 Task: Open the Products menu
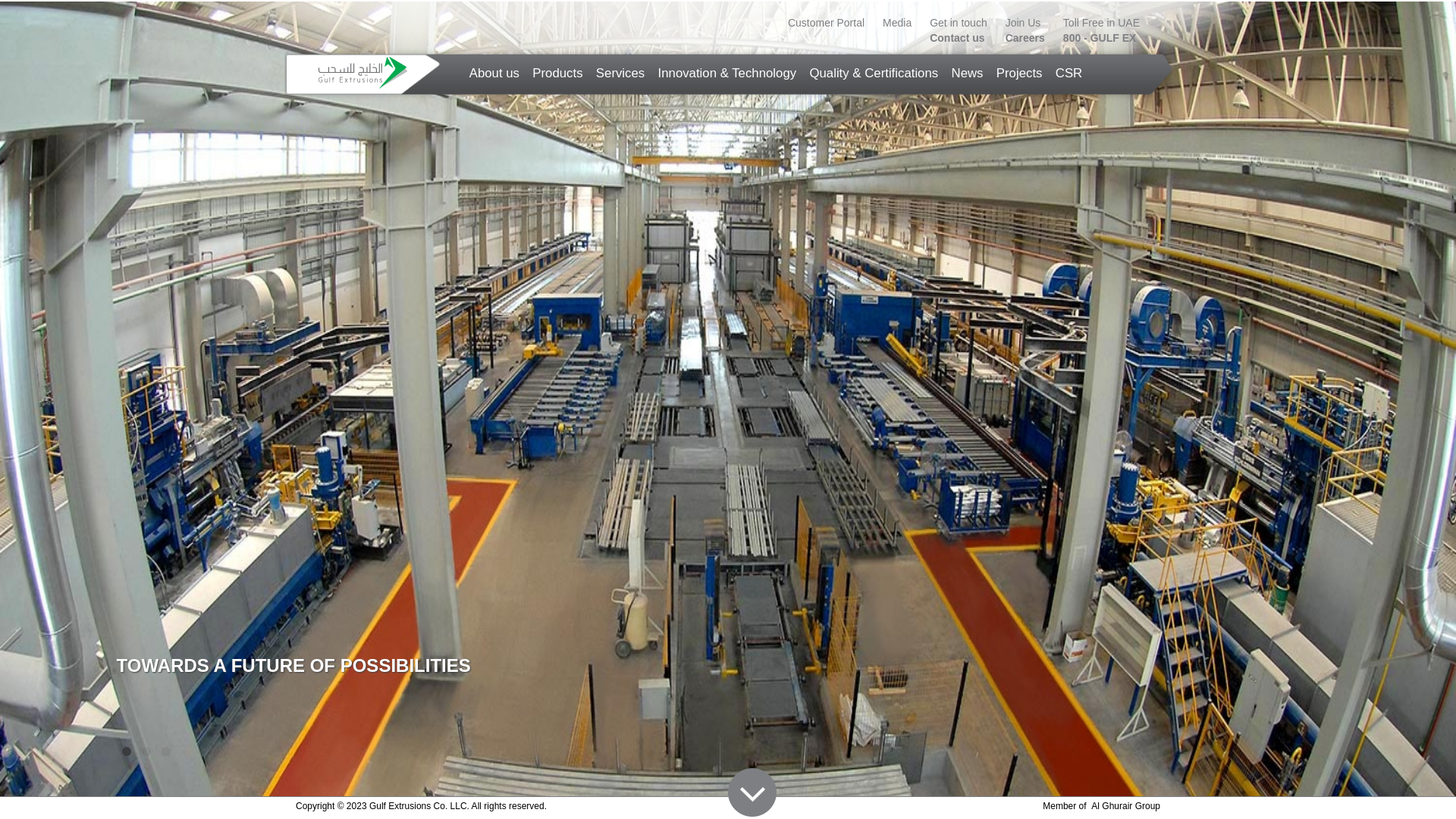[557, 74]
